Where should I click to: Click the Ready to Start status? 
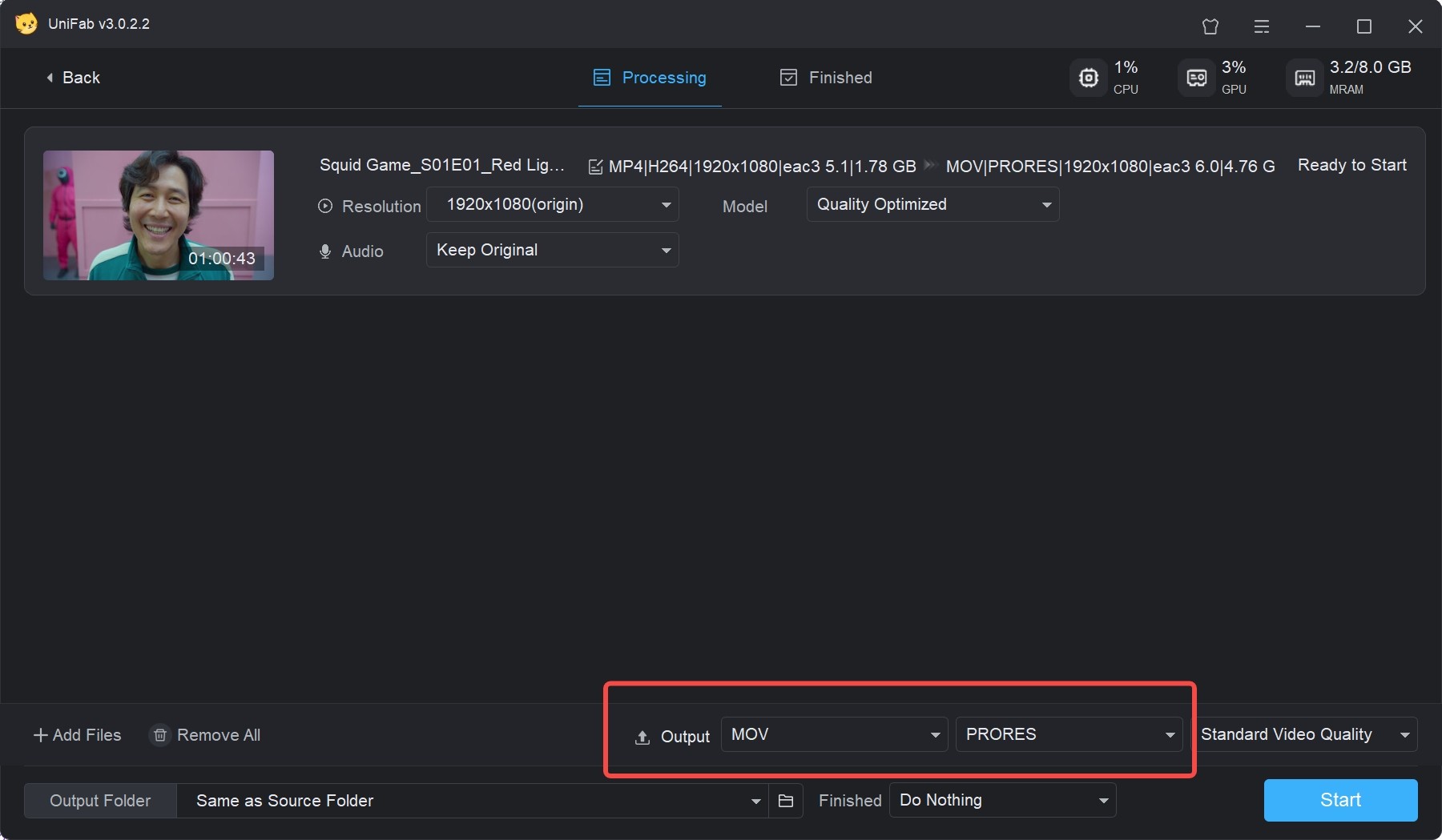pyautogui.click(x=1352, y=165)
